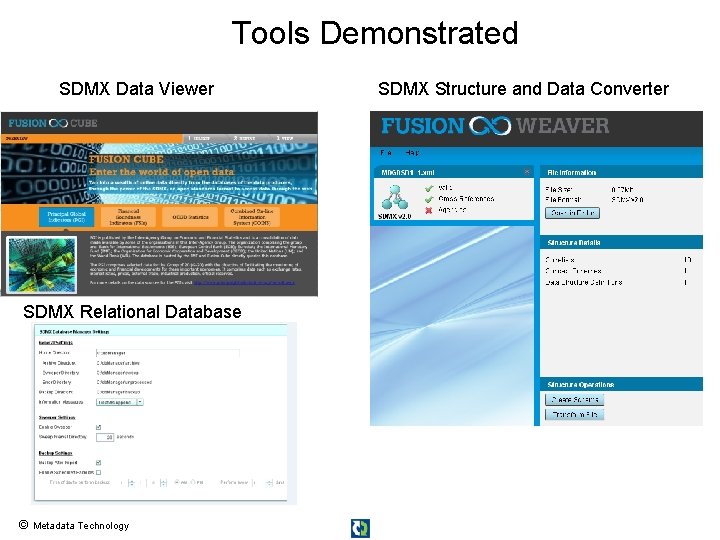This screenshot has width=720, height=540.
Task: Open the Help menu in Fusion Weaver
Action: [x=412, y=152]
